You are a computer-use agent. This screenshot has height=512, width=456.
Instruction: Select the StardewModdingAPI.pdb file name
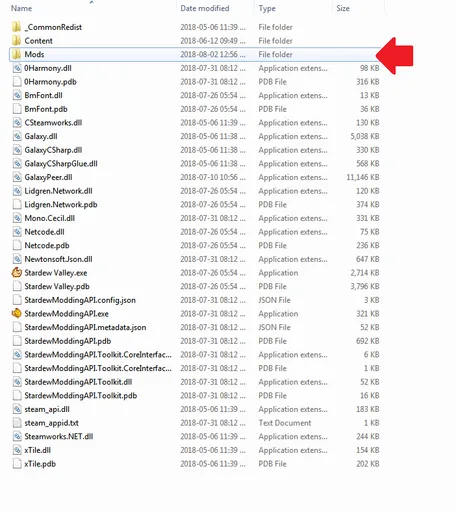click(68, 341)
